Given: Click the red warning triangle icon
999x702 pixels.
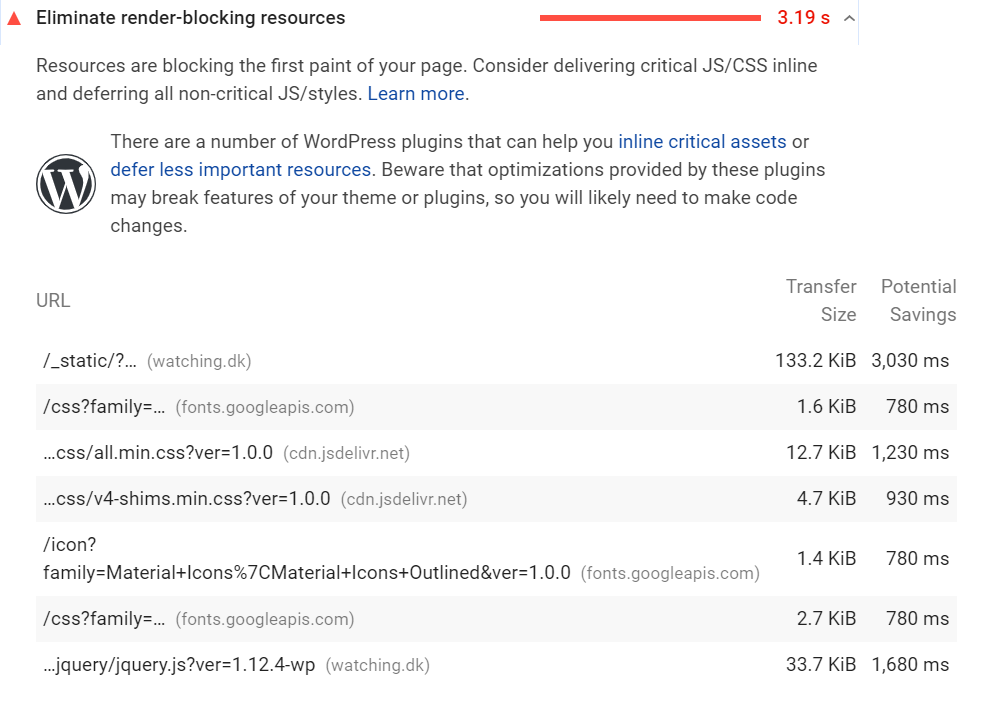Looking at the screenshot, I should tap(14, 18).
